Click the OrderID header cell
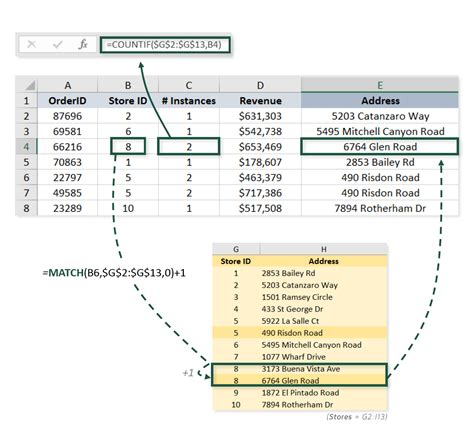The width and height of the screenshot is (474, 439). (x=68, y=101)
